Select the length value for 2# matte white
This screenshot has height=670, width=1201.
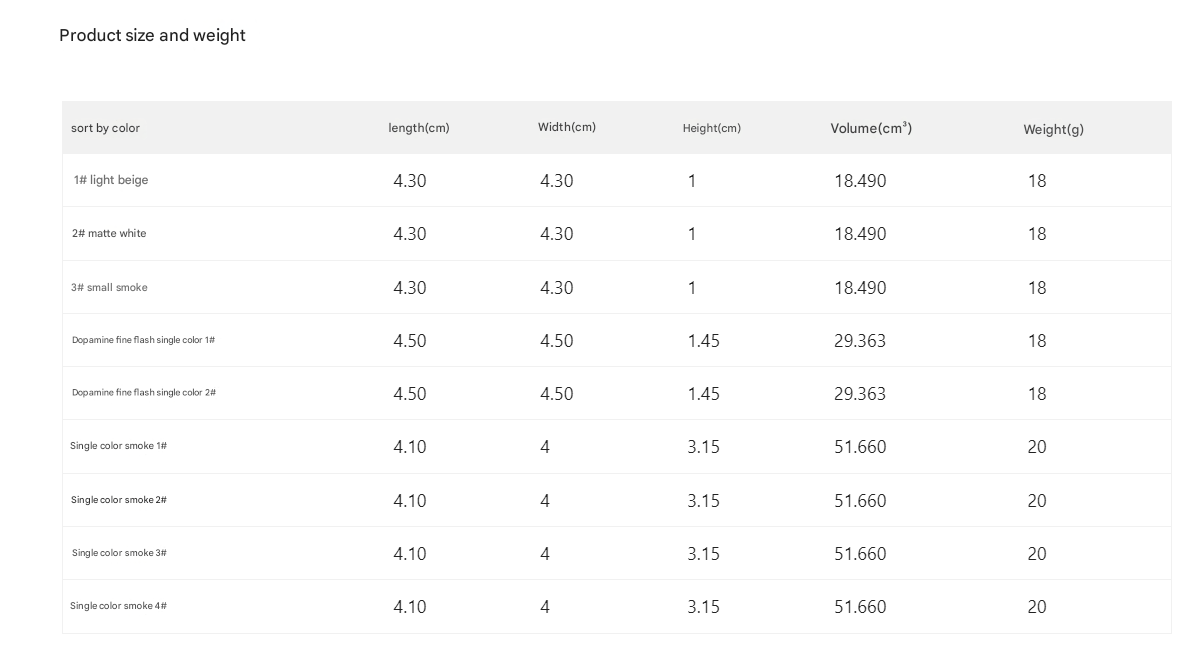click(410, 234)
